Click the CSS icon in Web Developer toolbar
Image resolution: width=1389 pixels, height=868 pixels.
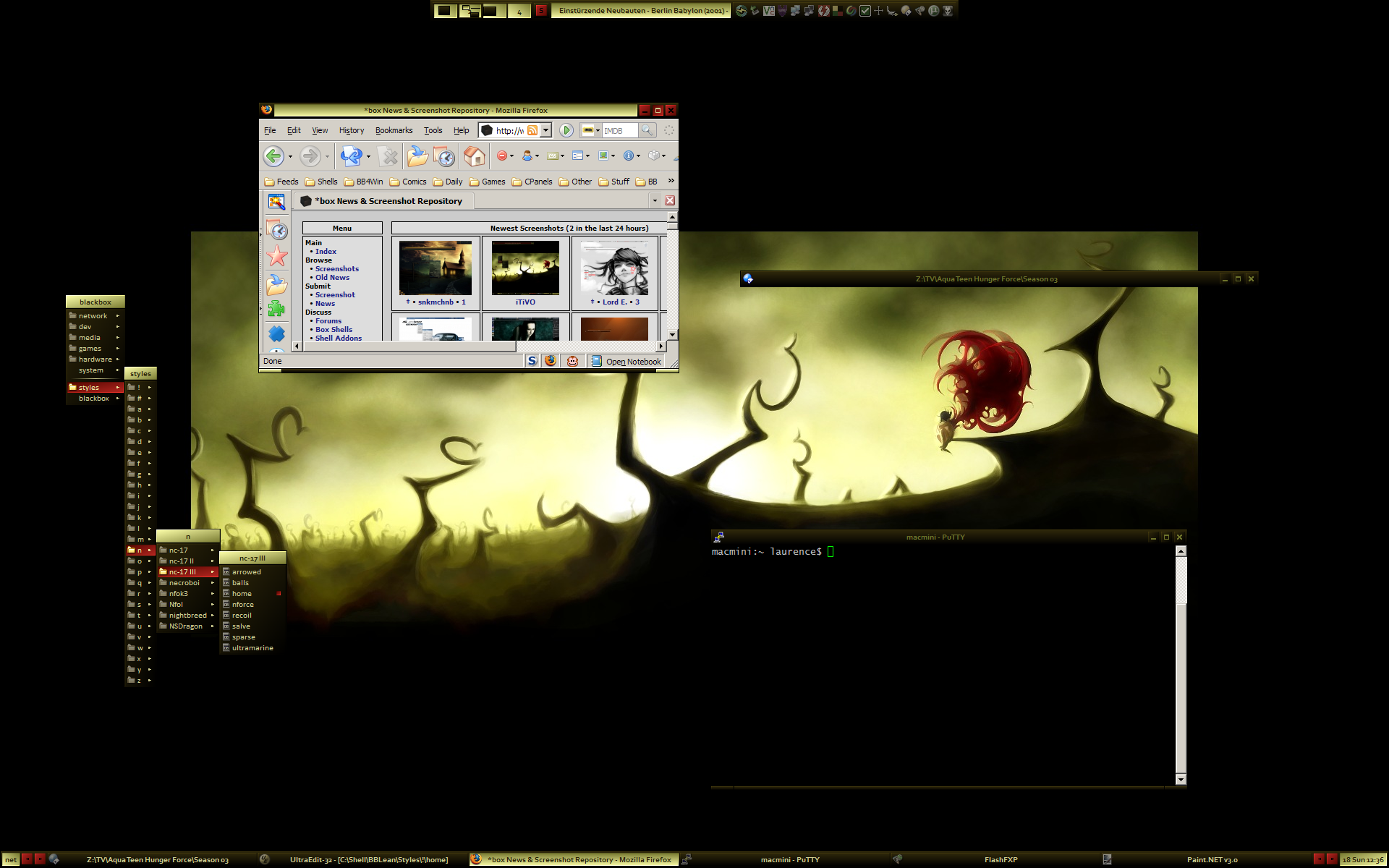[553, 156]
